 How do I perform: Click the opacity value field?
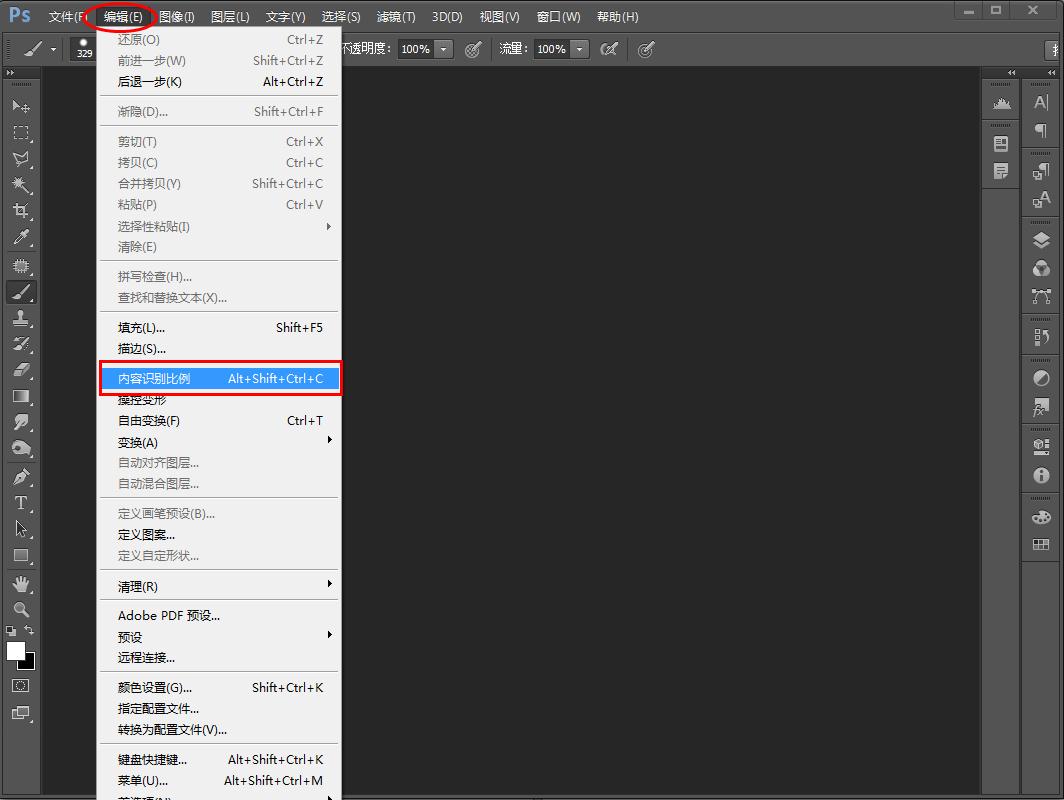pyautogui.click(x=415, y=49)
